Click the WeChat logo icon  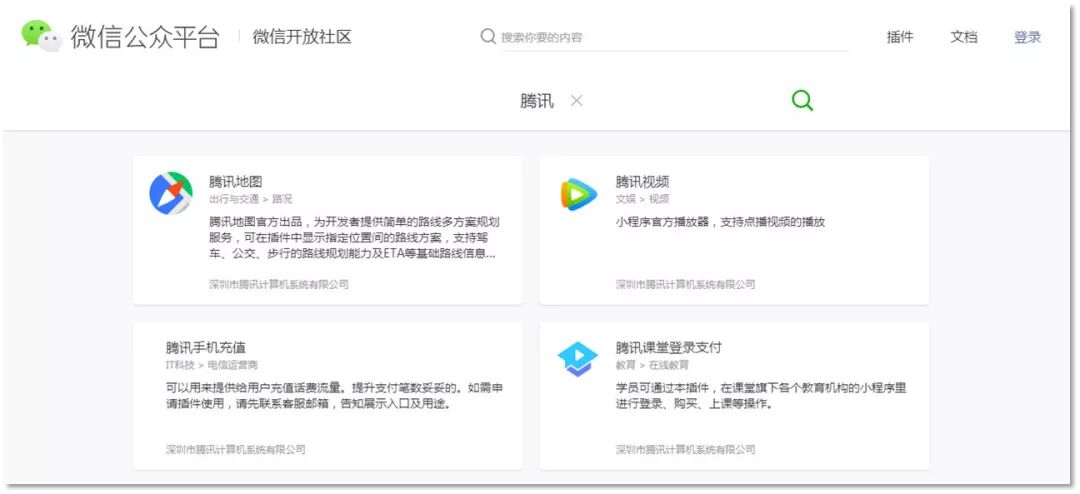pyautogui.click(x=42, y=36)
